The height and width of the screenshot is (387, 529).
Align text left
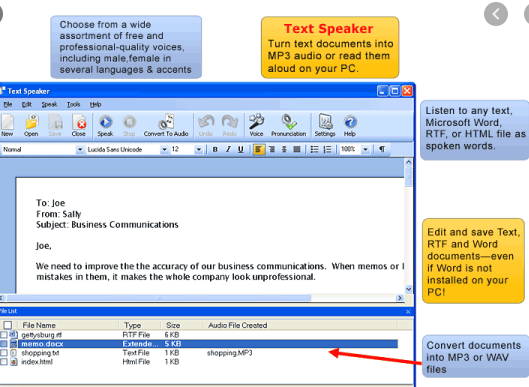(258, 149)
